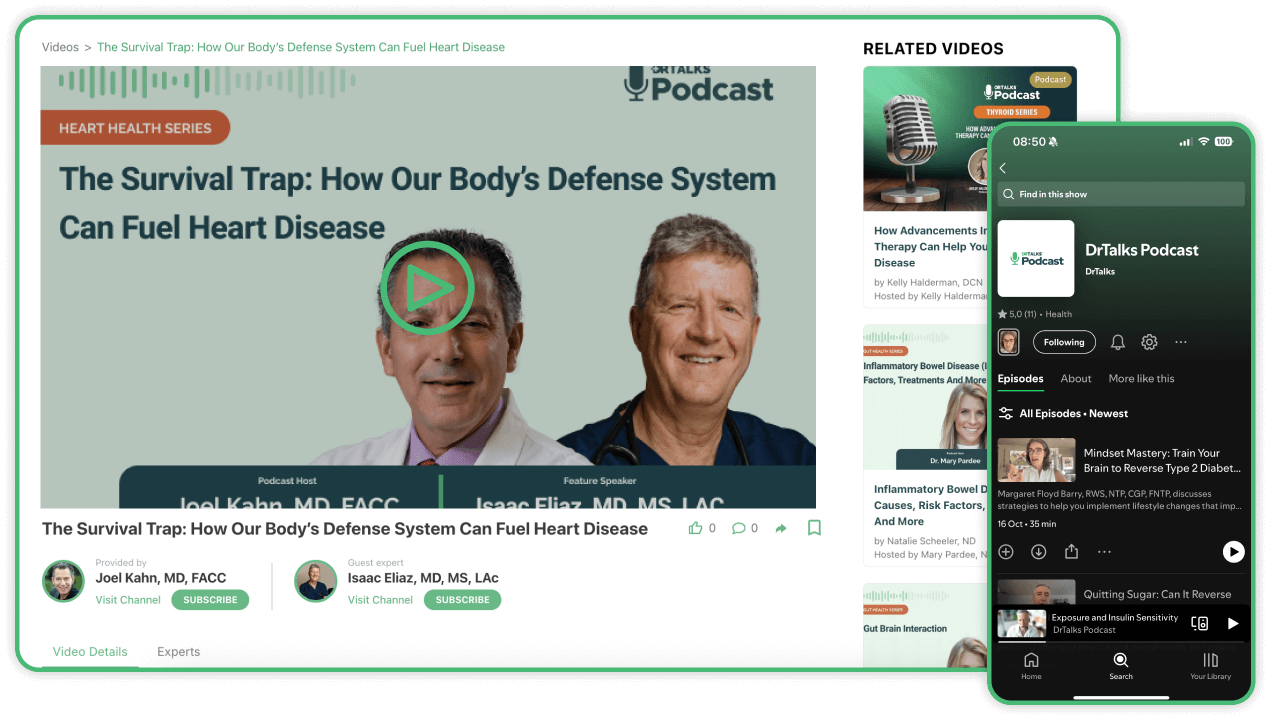Viewport: 1271px width, 720px height.
Task: Select the Episodes tab on phone
Action: coord(1020,379)
